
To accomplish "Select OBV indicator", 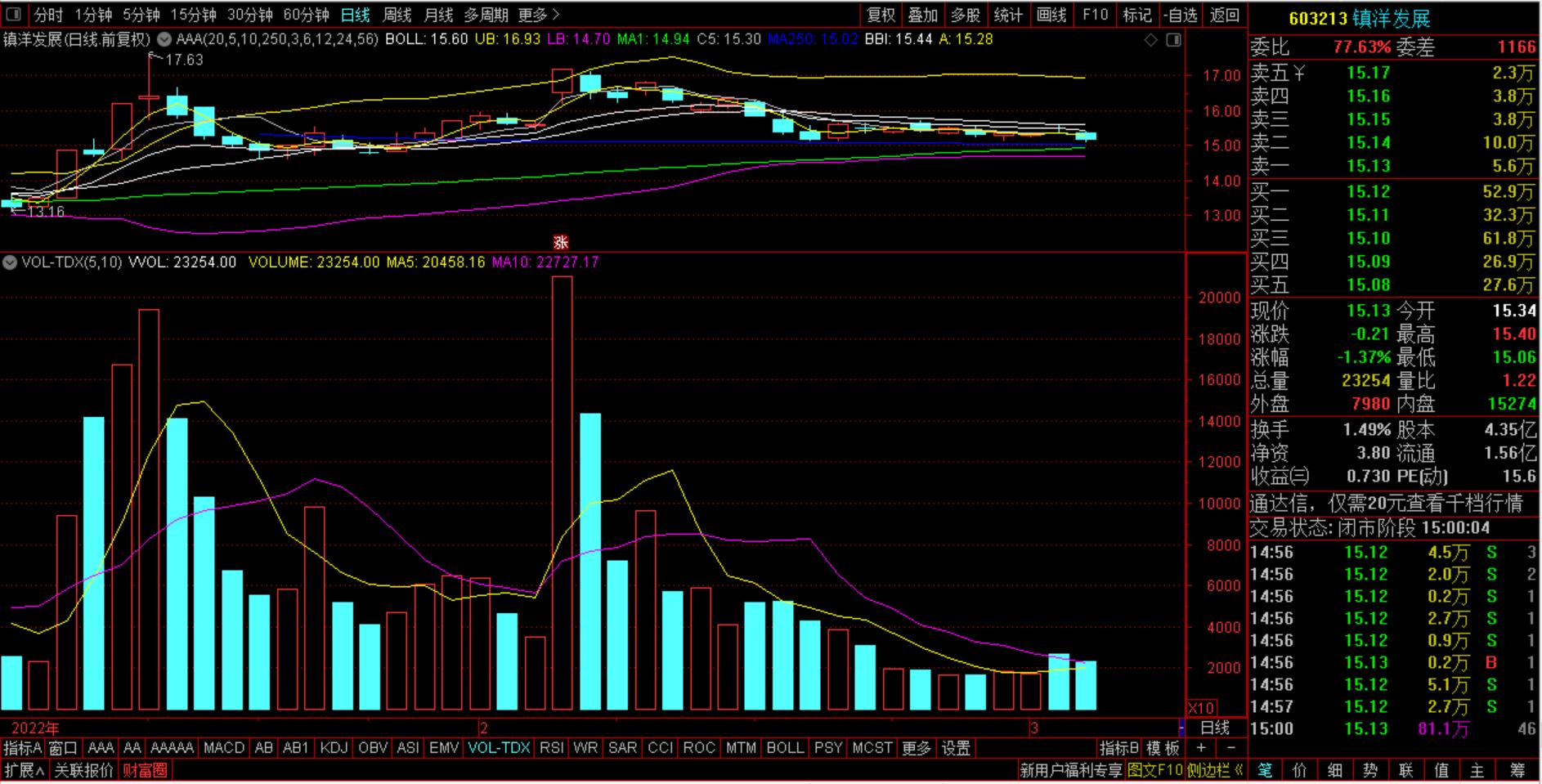I will [373, 748].
